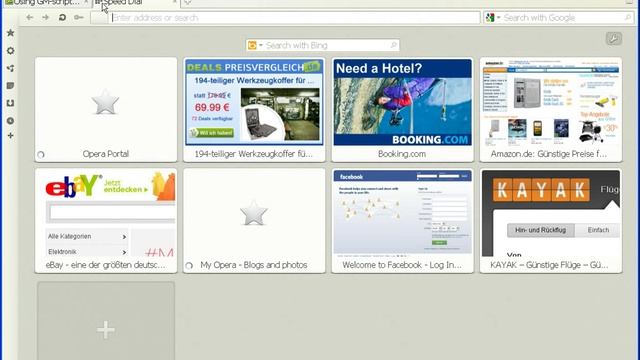
Task: Open the Bookmarks panel star icon
Action: [11, 33]
